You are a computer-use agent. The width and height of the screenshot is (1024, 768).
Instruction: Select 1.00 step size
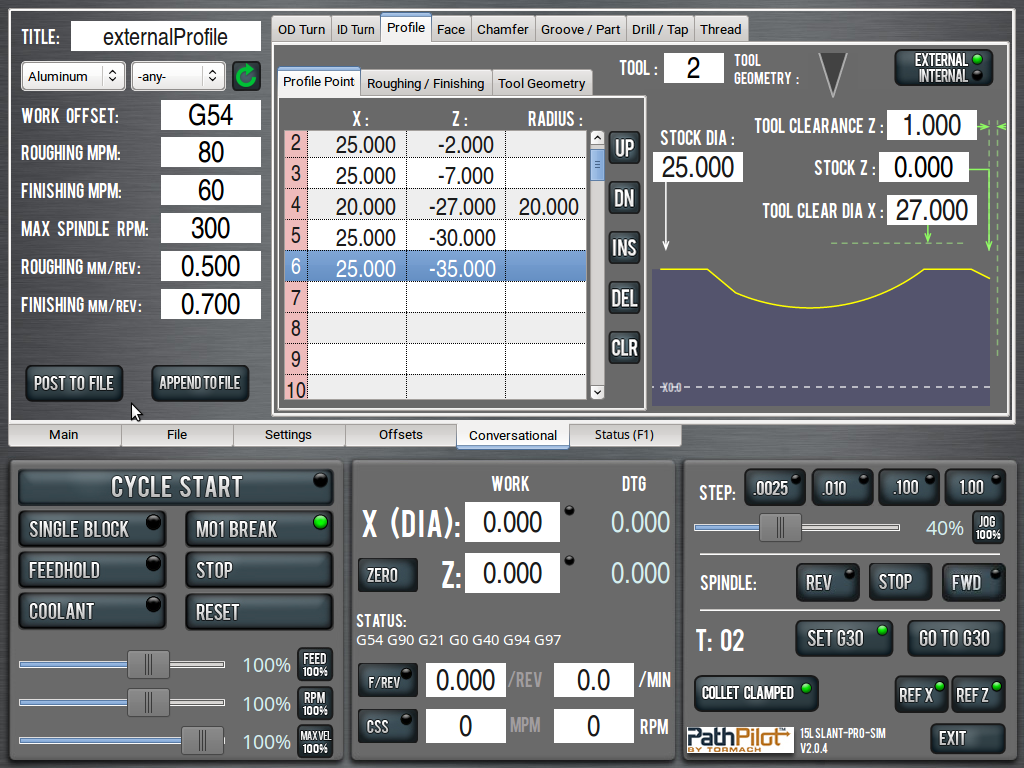[x=975, y=488]
